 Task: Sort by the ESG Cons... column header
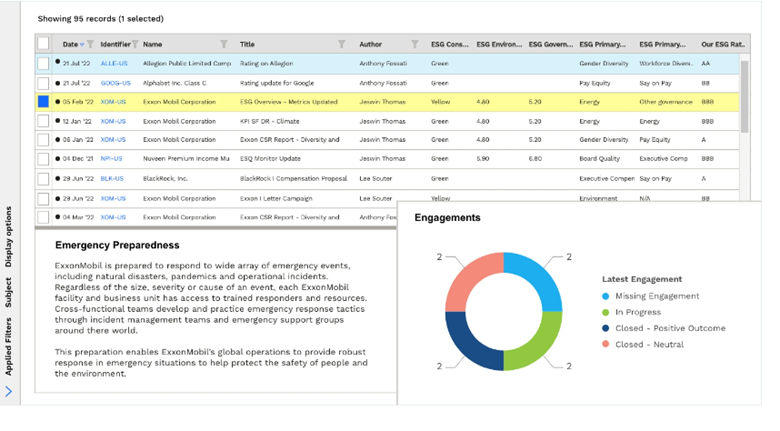450,44
